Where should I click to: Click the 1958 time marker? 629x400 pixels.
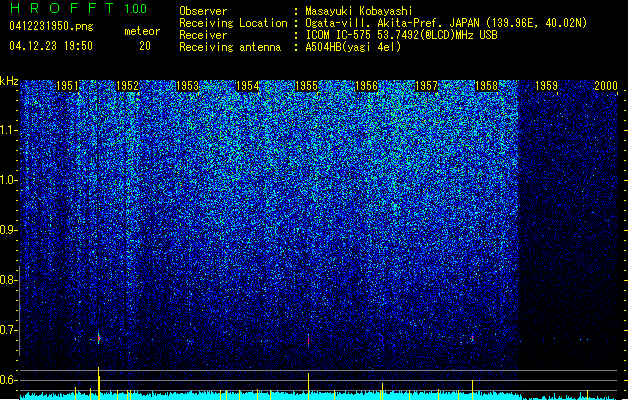487,86
